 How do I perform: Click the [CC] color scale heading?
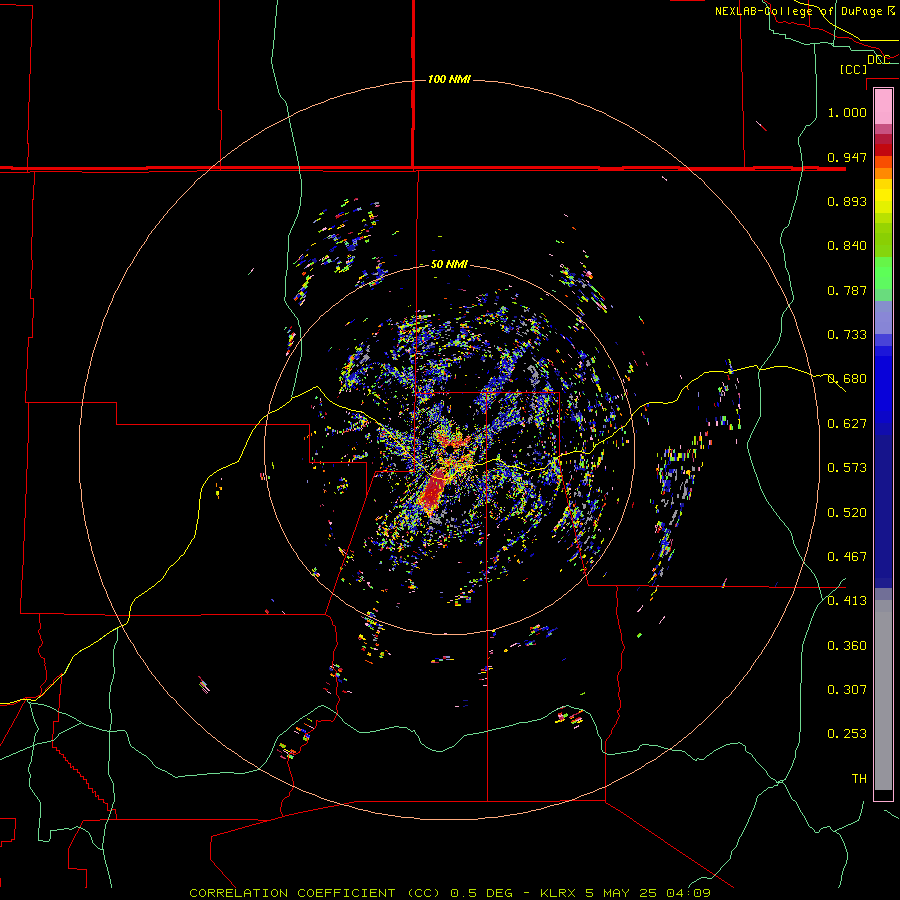pos(853,69)
